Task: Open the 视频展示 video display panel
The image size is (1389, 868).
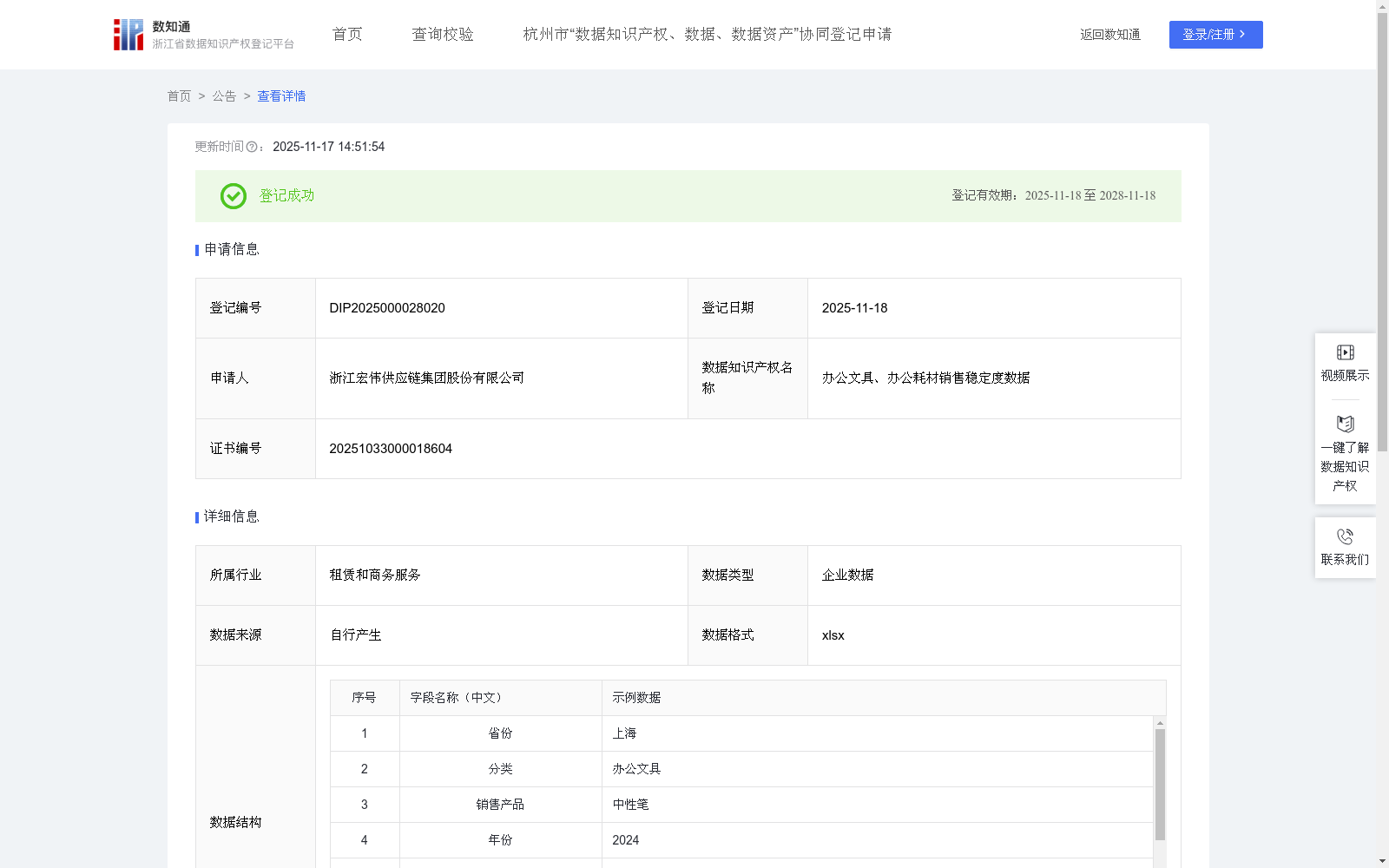Action: tap(1345, 360)
